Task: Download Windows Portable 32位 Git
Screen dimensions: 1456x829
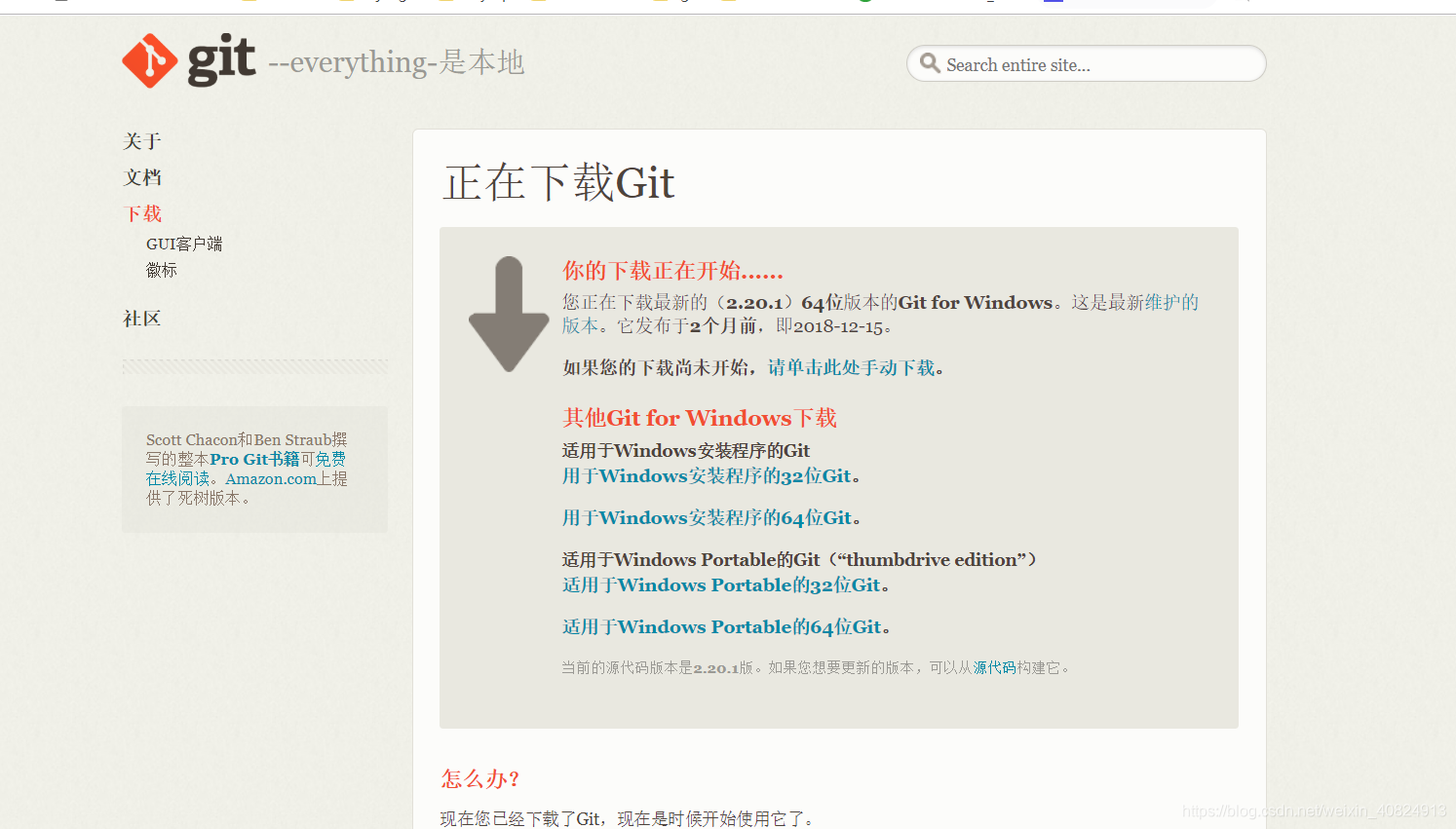Action: pos(721,584)
